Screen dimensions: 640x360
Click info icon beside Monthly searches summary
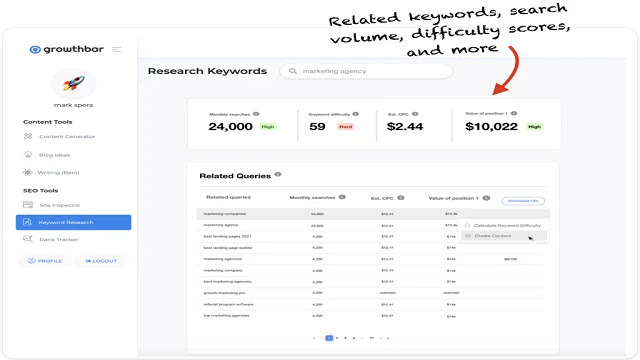256,114
